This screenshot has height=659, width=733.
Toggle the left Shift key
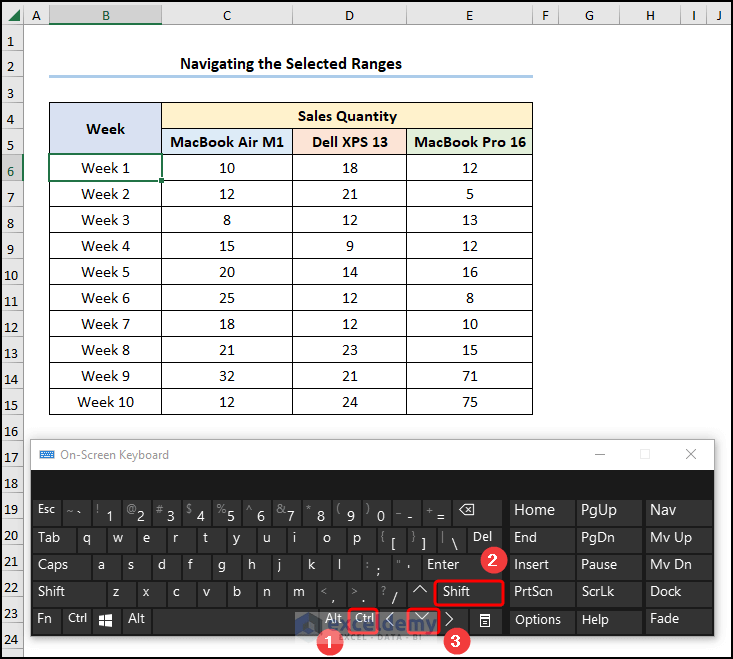pos(69,592)
